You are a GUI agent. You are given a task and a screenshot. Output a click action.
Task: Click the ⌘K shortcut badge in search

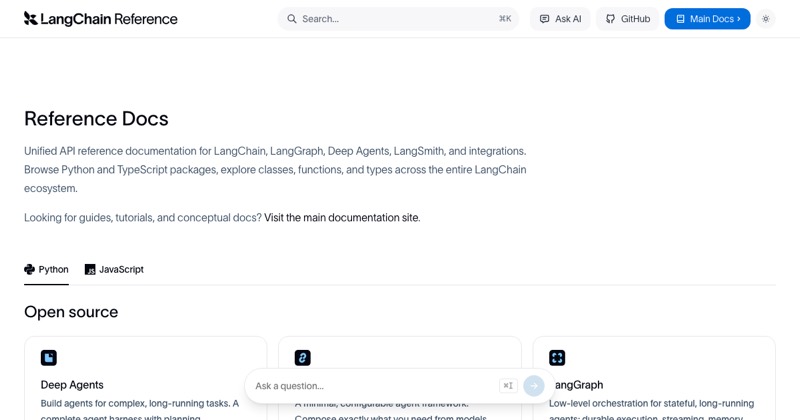[505, 19]
